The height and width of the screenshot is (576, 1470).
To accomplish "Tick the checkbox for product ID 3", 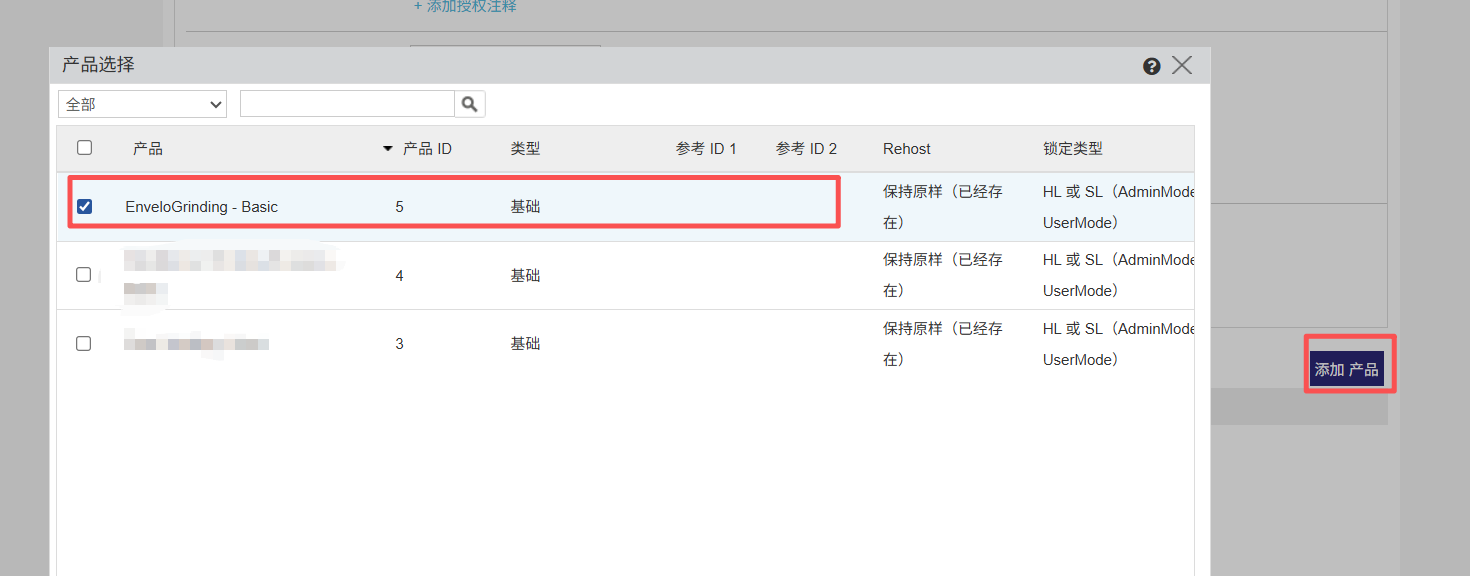I will click(84, 343).
